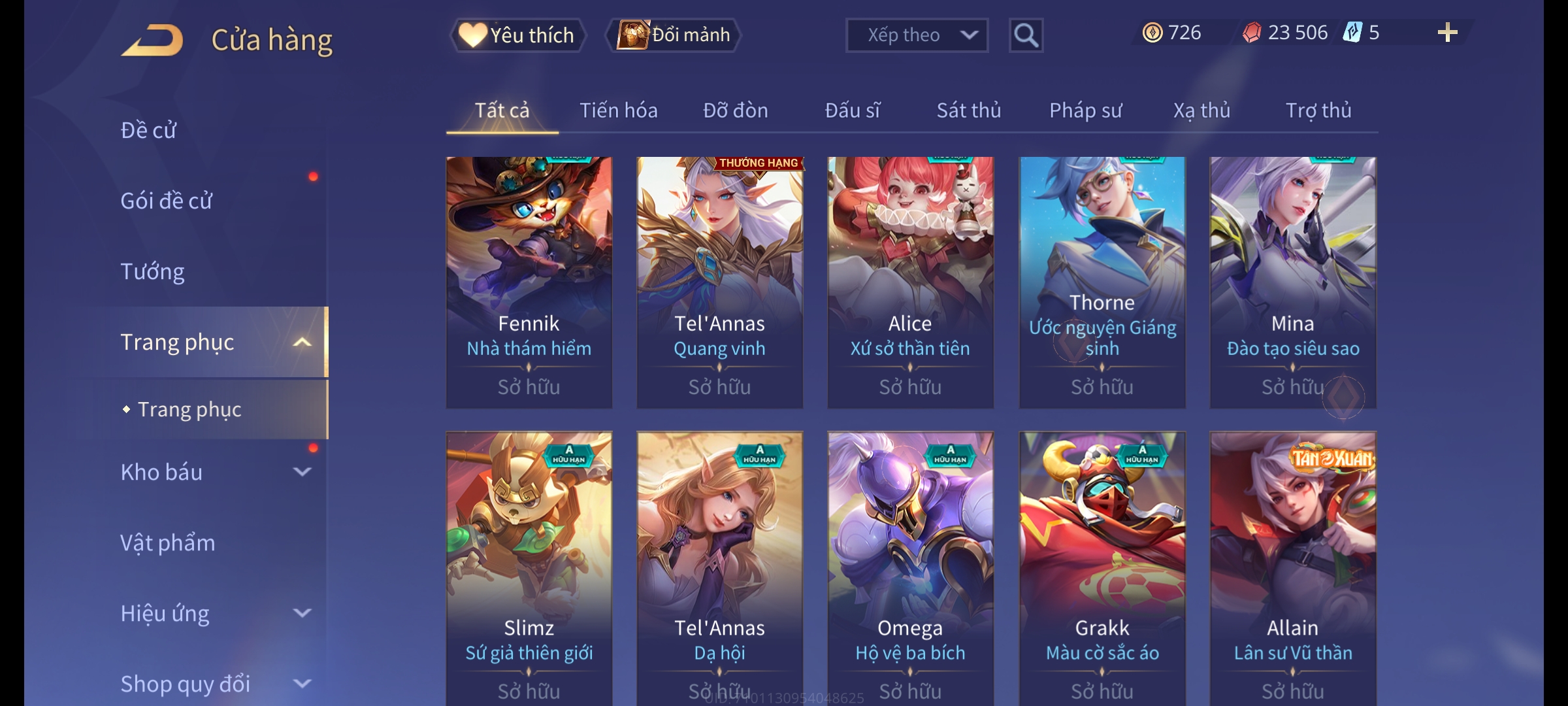The height and width of the screenshot is (706, 1568).
Task: Tap the heart icon in Yêu thích
Action: point(472,35)
